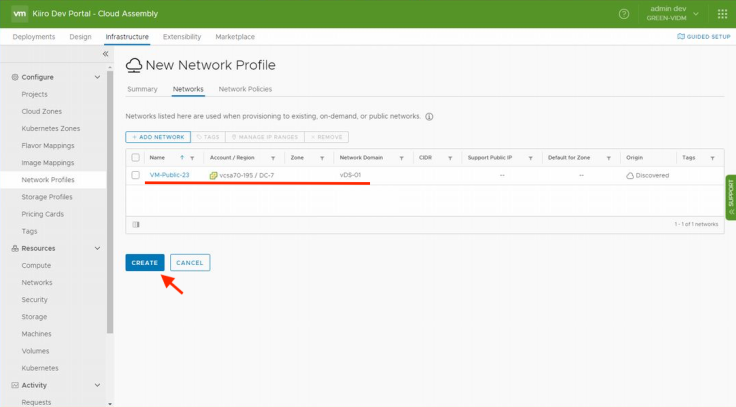The image size is (736, 407).
Task: Click the Create button
Action: pyautogui.click(x=145, y=263)
